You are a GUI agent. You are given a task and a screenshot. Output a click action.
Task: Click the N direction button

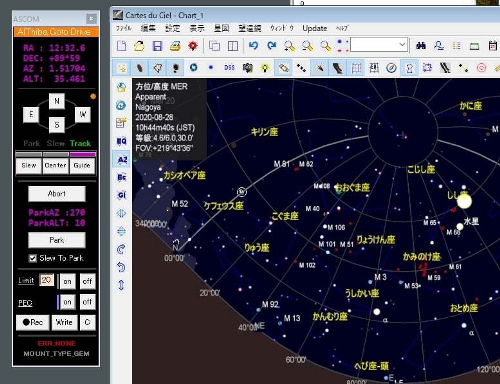[57, 101]
